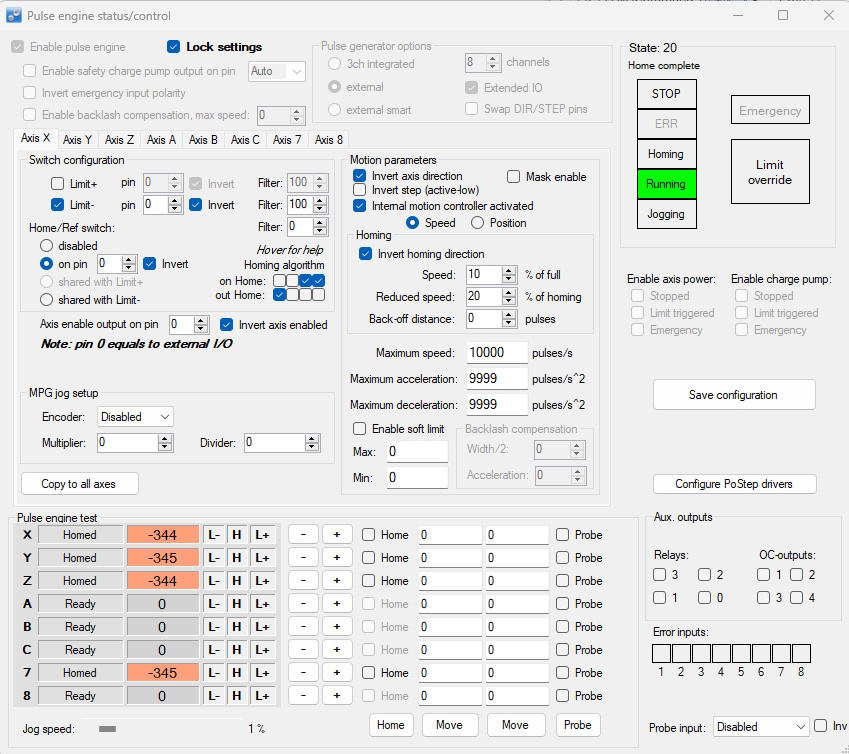Click the X row L- indicator
The width and height of the screenshot is (849, 754).
pos(214,535)
